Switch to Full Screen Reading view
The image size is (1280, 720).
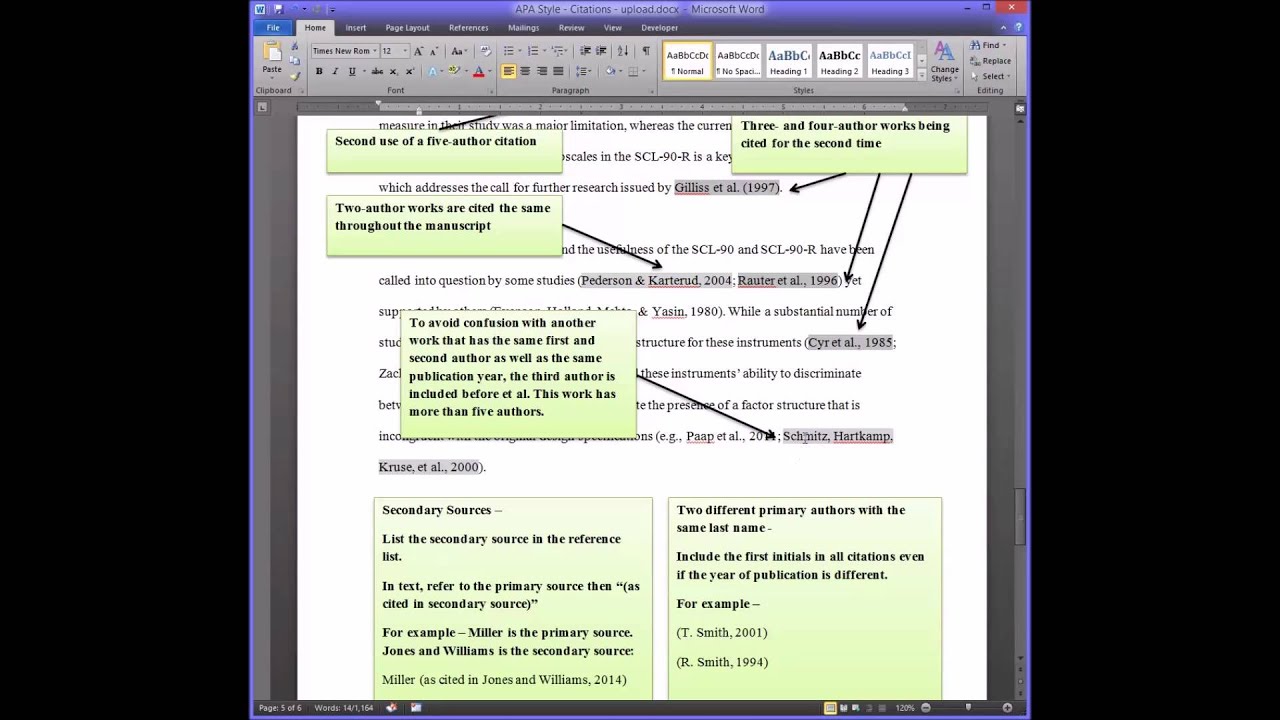coord(844,708)
